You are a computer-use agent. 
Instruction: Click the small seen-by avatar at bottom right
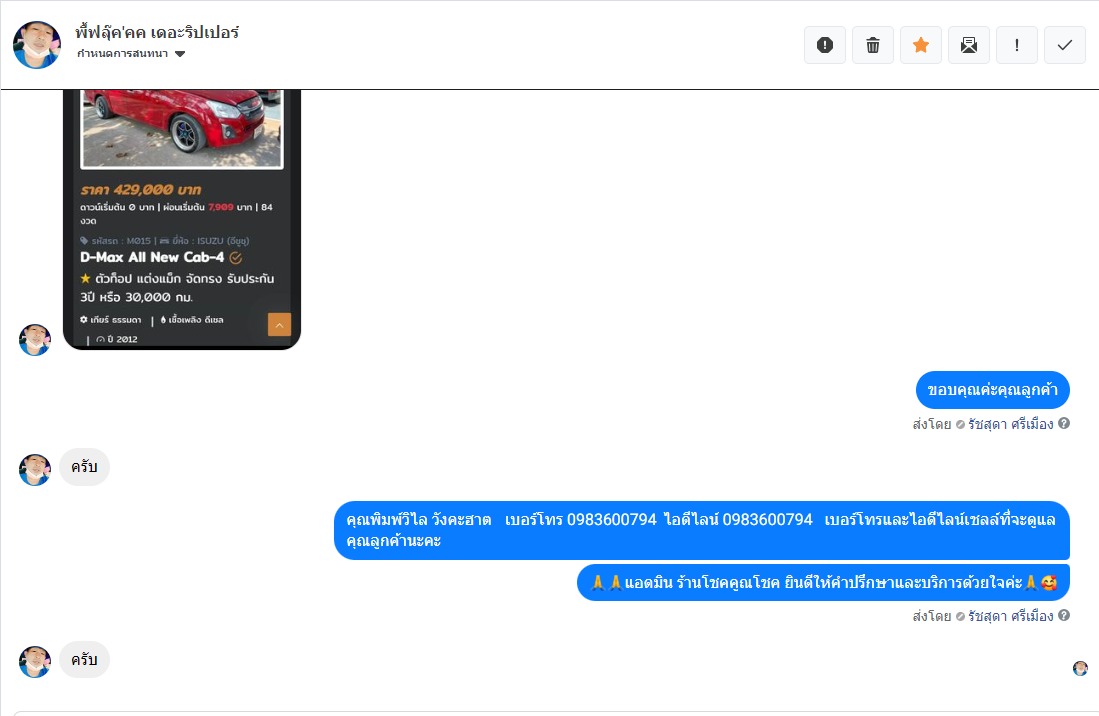pyautogui.click(x=1080, y=668)
